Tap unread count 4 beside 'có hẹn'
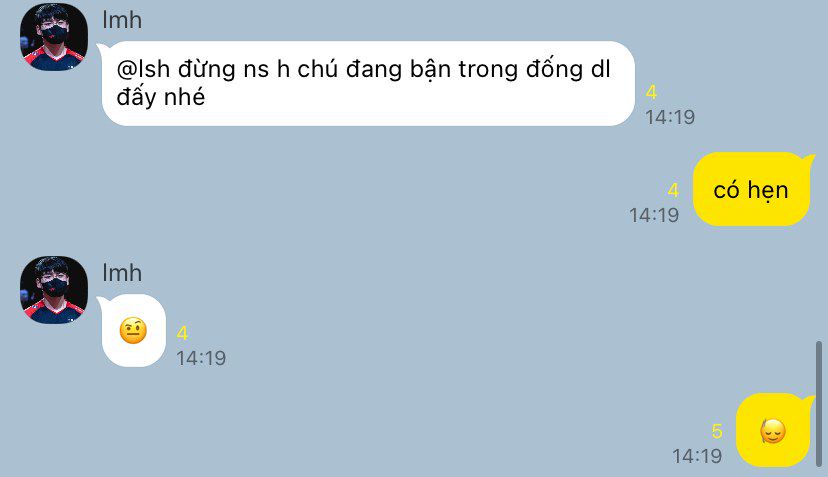 (673, 190)
